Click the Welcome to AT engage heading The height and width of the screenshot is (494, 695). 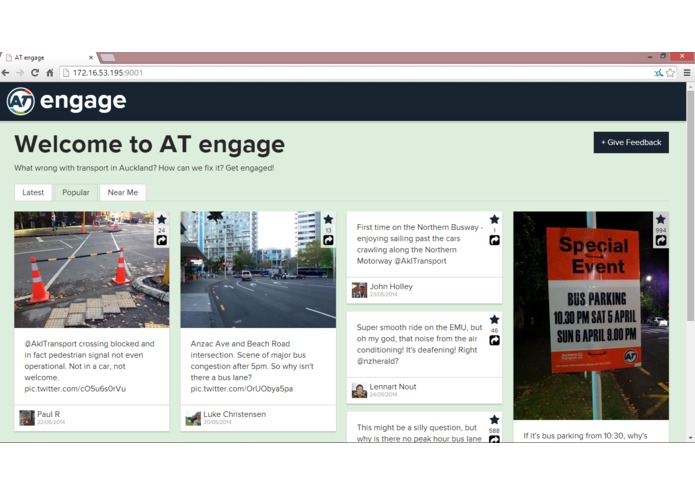[149, 144]
